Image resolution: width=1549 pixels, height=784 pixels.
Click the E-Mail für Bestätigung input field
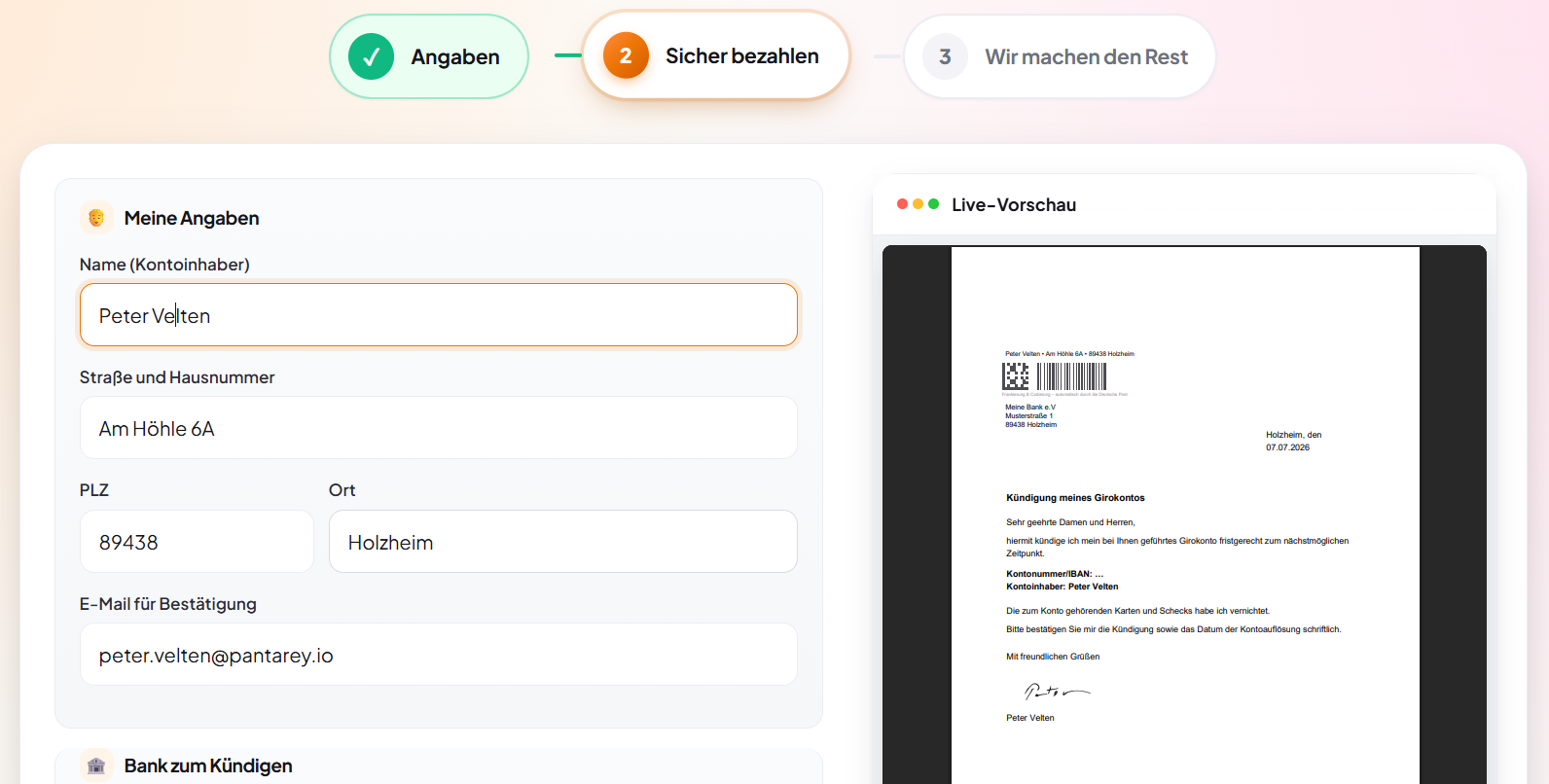pyautogui.click(x=439, y=655)
